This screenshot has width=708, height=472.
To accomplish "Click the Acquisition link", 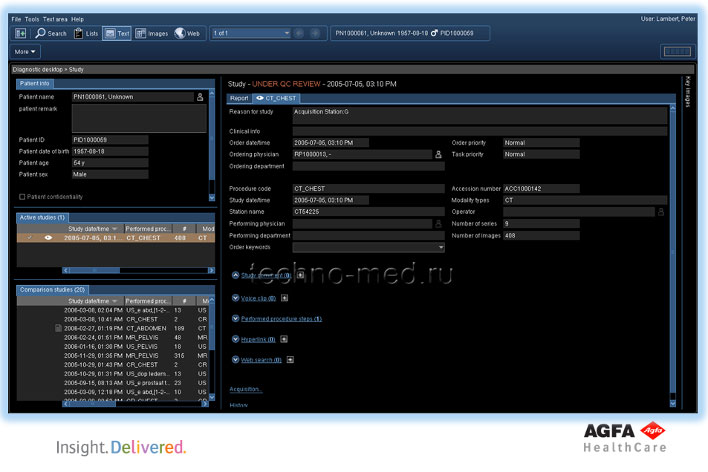I will point(245,388).
